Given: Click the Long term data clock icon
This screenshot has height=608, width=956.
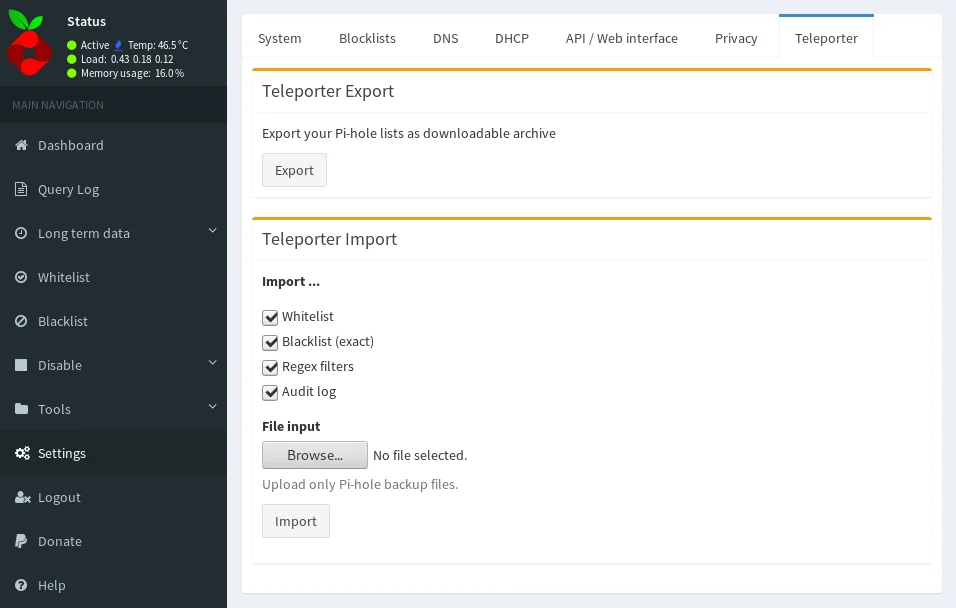Looking at the screenshot, I should click(21, 233).
